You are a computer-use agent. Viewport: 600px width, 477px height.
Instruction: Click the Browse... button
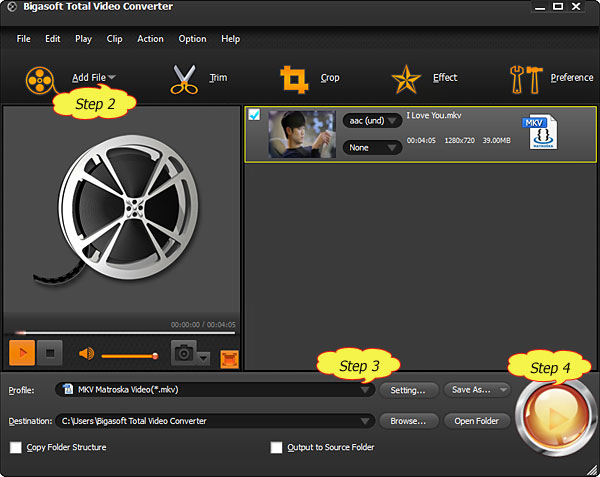408,421
